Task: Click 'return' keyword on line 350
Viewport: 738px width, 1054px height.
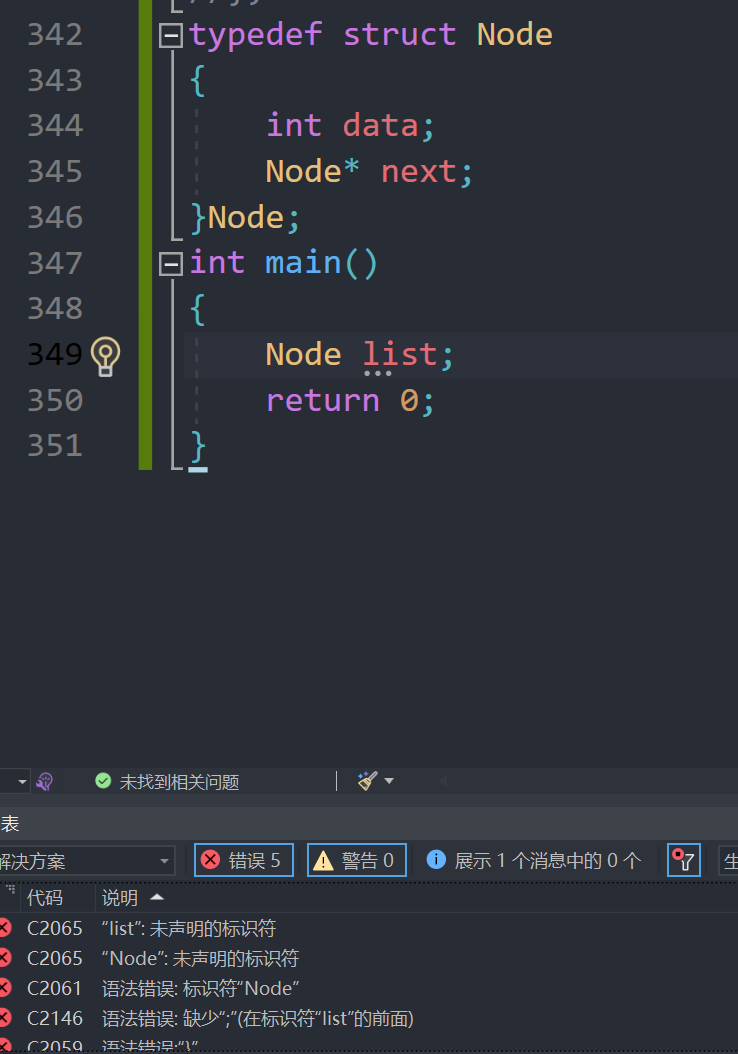Action: (323, 401)
